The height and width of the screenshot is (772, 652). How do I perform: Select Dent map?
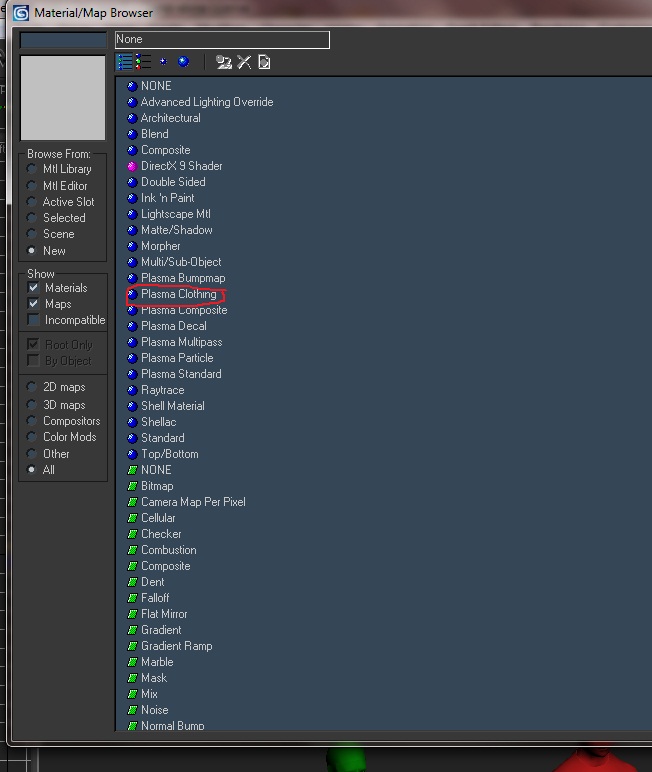point(153,582)
